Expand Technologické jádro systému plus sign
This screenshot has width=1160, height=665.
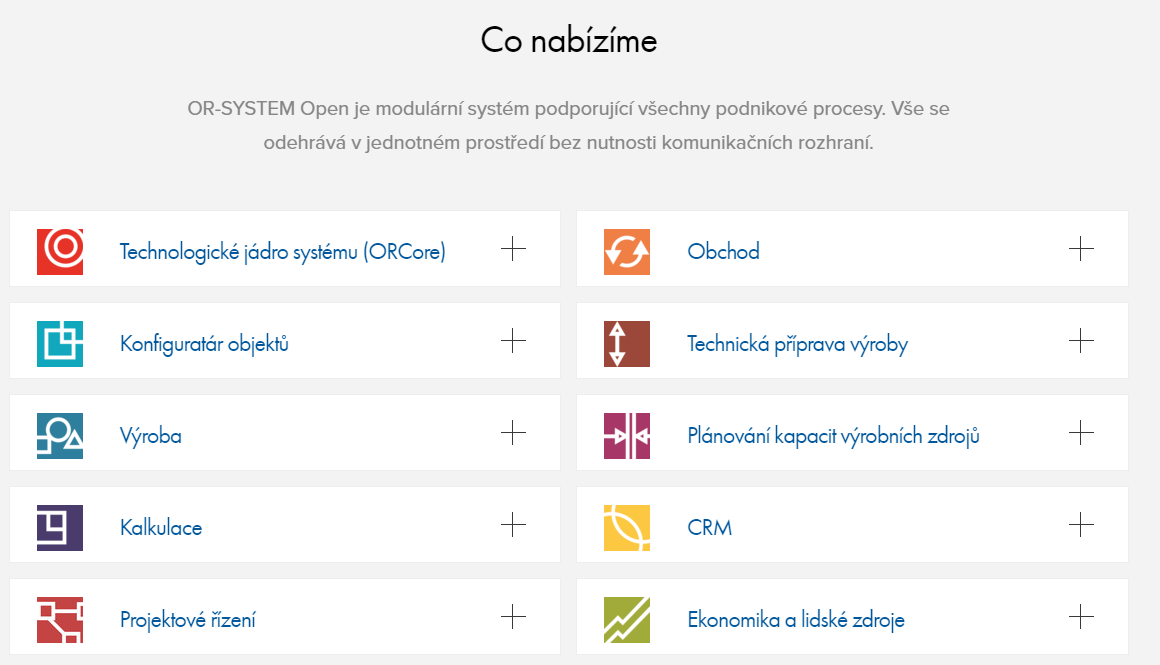point(513,249)
